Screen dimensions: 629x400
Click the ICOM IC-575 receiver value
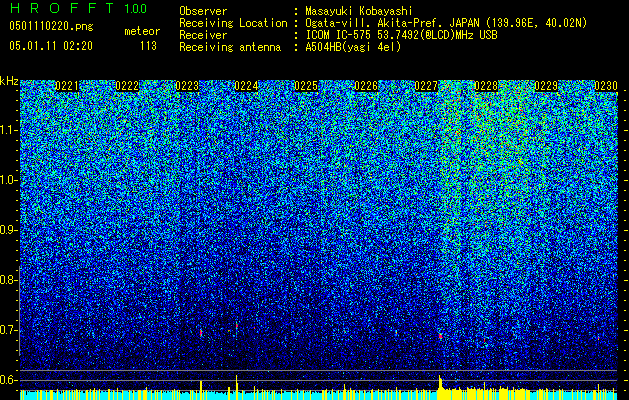(x=401, y=35)
